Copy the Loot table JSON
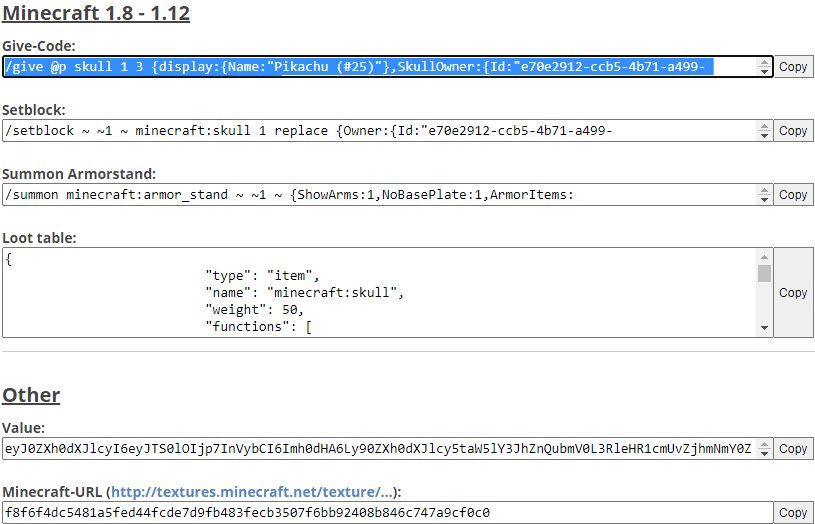This screenshot has height=524, width=815. [x=793, y=292]
